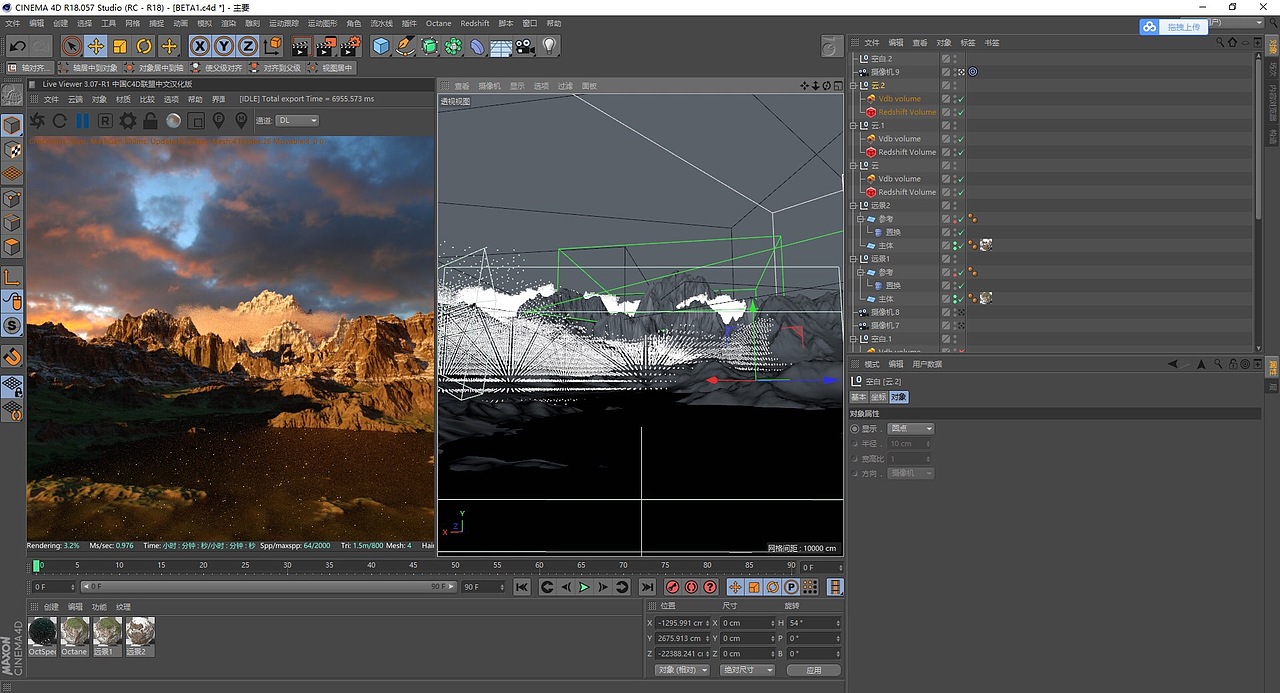The height and width of the screenshot is (693, 1280).
Task: Select the Rotate tool icon
Action: (x=144, y=46)
